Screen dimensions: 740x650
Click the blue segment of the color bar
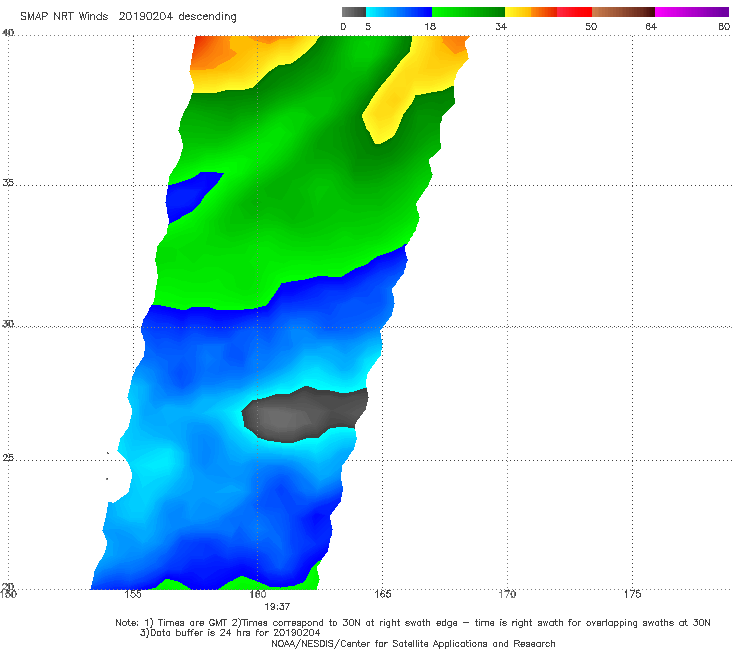click(399, 12)
